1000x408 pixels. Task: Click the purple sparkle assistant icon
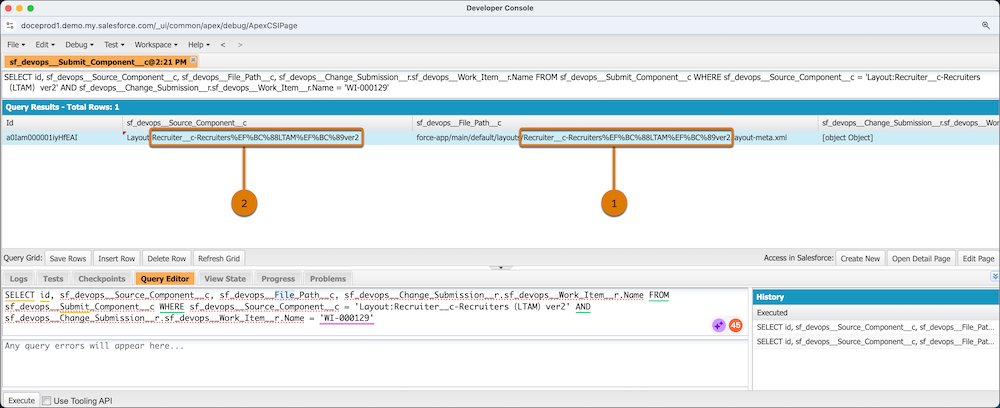719,325
